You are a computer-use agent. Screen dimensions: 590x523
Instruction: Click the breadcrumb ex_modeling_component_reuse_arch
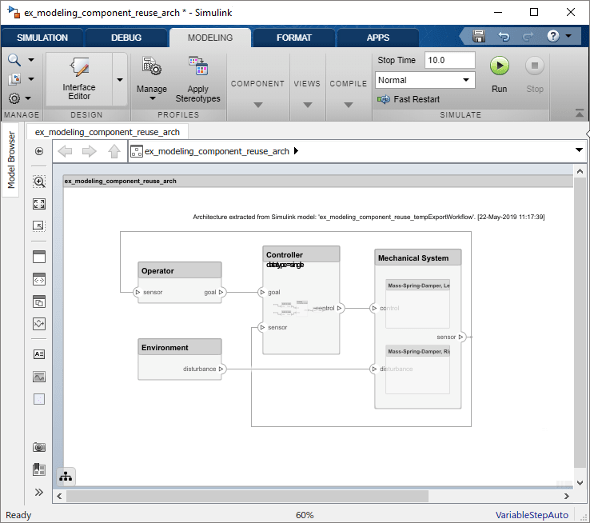[217, 151]
